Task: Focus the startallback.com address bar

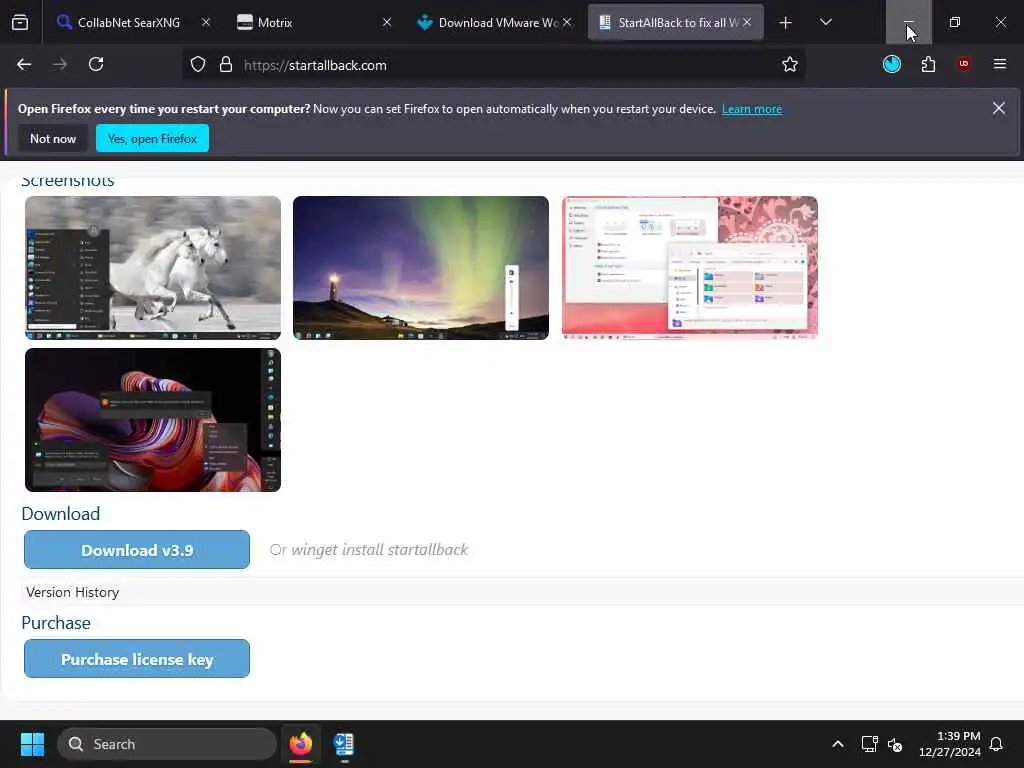Action: (493, 65)
